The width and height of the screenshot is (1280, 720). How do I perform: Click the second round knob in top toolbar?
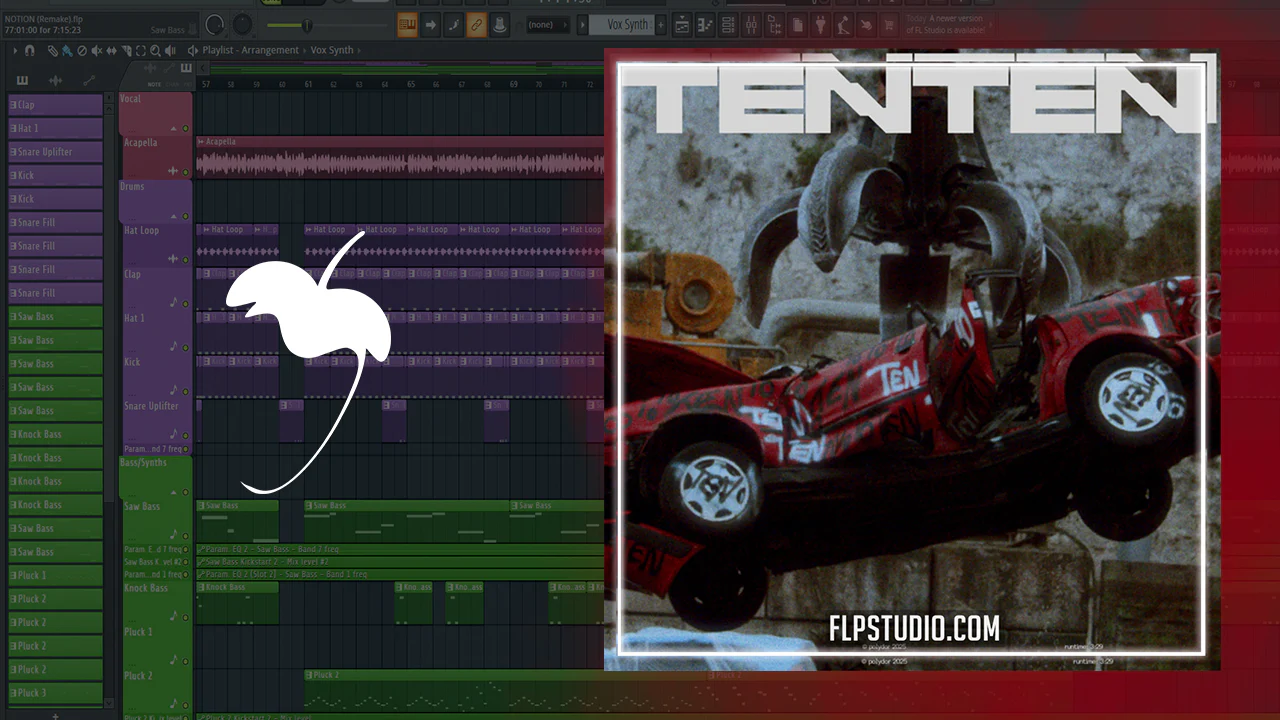pos(244,25)
